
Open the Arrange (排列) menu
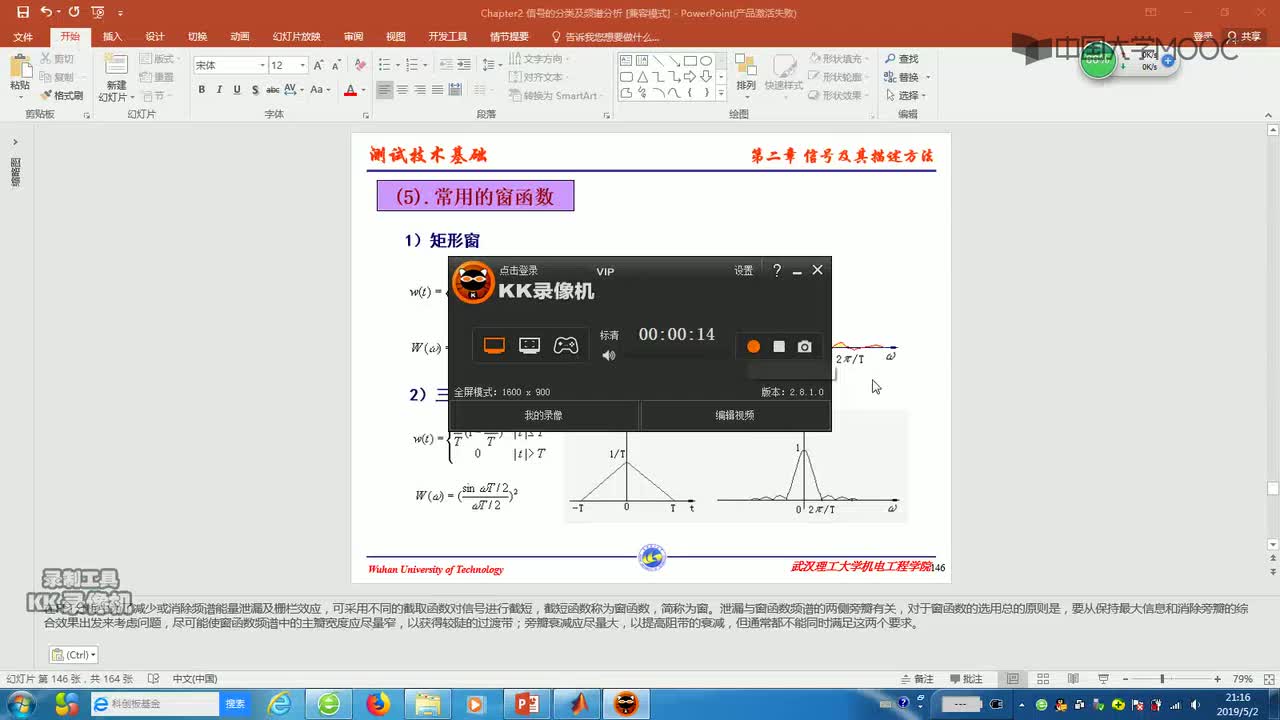point(746,74)
